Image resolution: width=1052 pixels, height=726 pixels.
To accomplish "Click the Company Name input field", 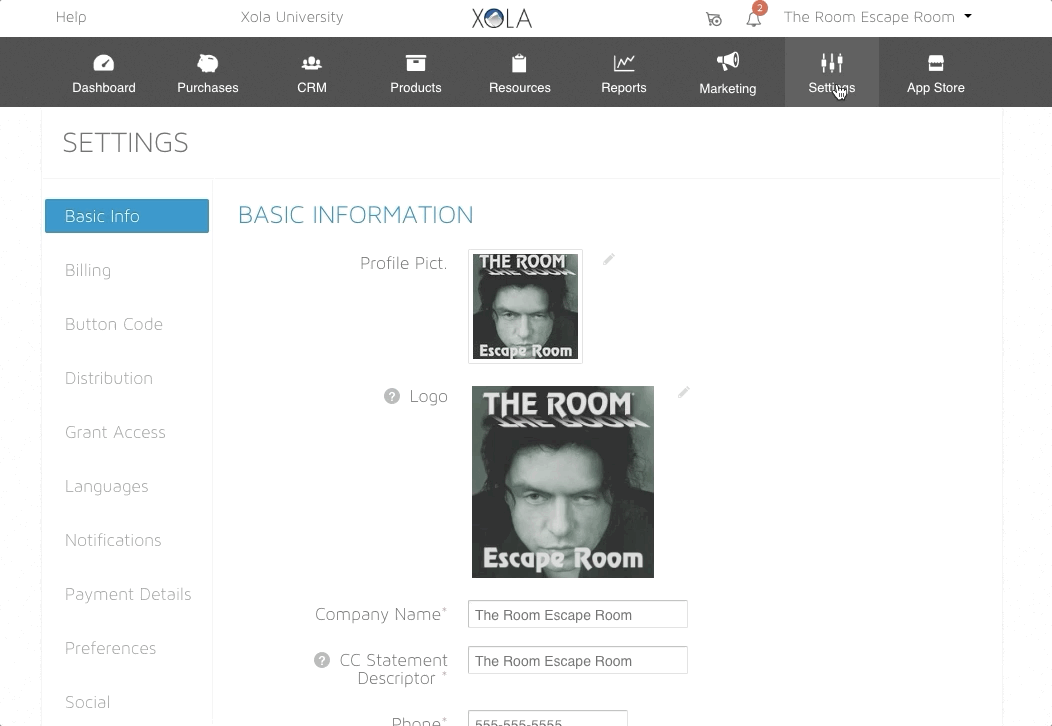I will pyautogui.click(x=578, y=614).
